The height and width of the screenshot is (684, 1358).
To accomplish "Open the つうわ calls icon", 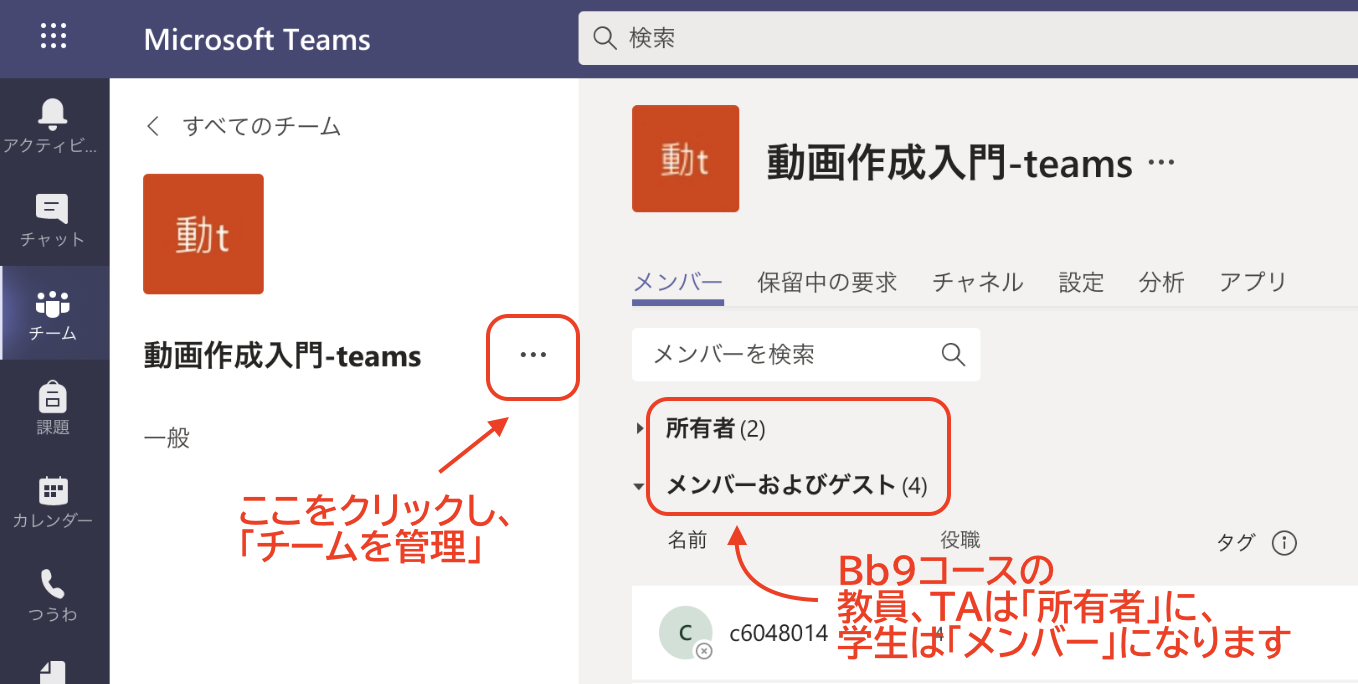I will click(x=52, y=585).
